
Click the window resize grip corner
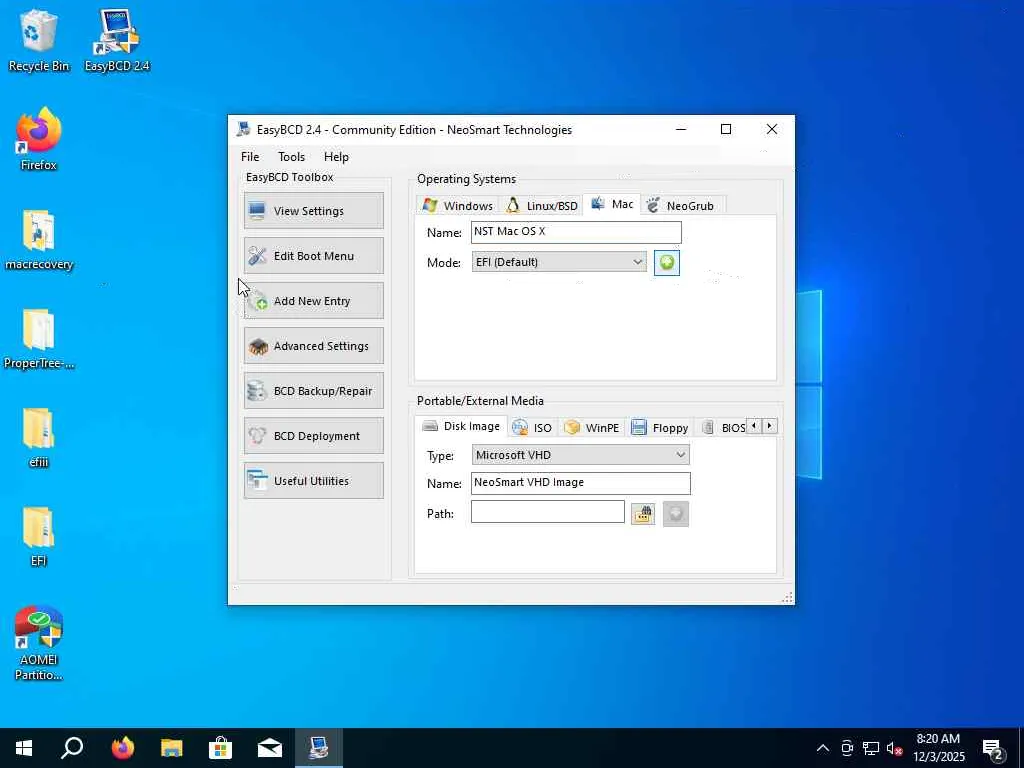pyautogui.click(x=788, y=597)
